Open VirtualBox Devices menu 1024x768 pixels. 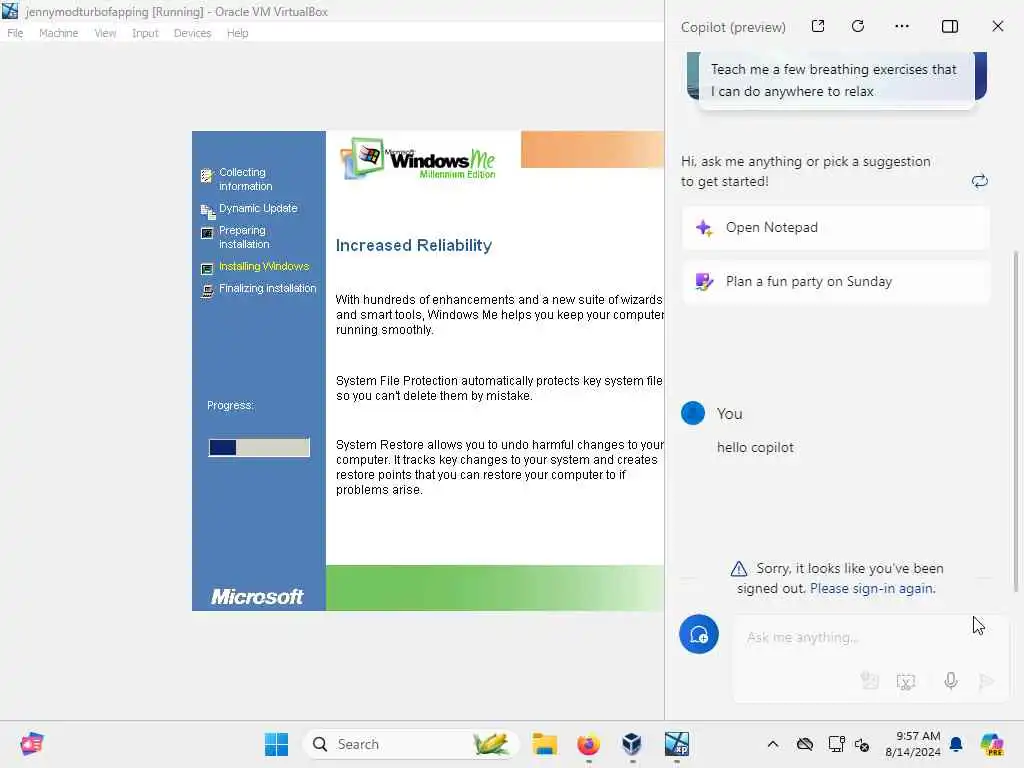click(192, 33)
